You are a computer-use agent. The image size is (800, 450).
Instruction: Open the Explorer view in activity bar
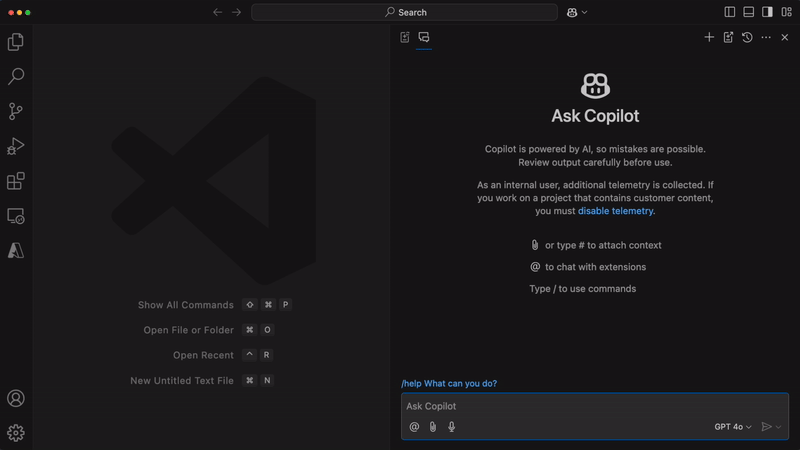click(16, 42)
